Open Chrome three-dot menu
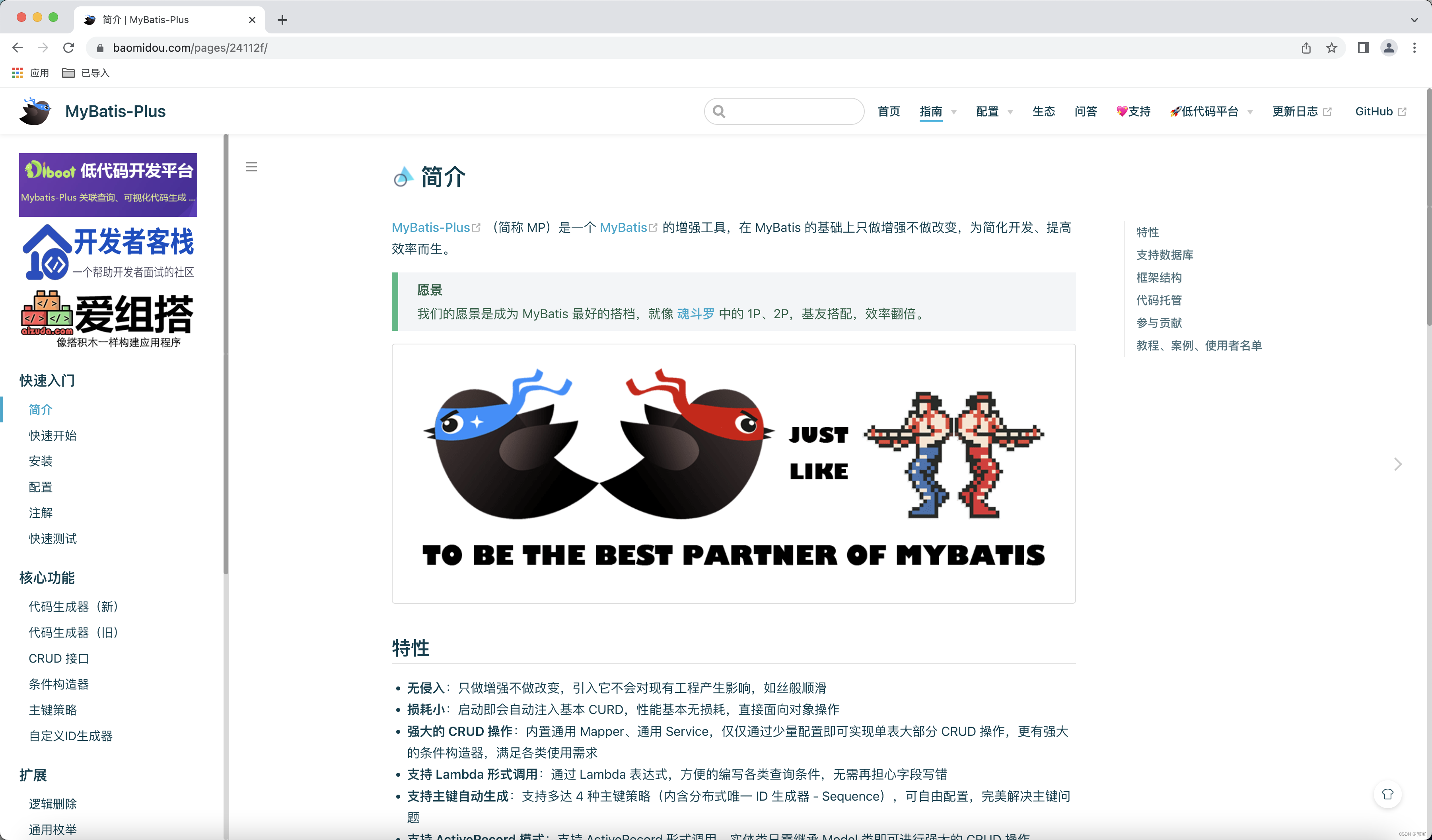 (x=1414, y=48)
